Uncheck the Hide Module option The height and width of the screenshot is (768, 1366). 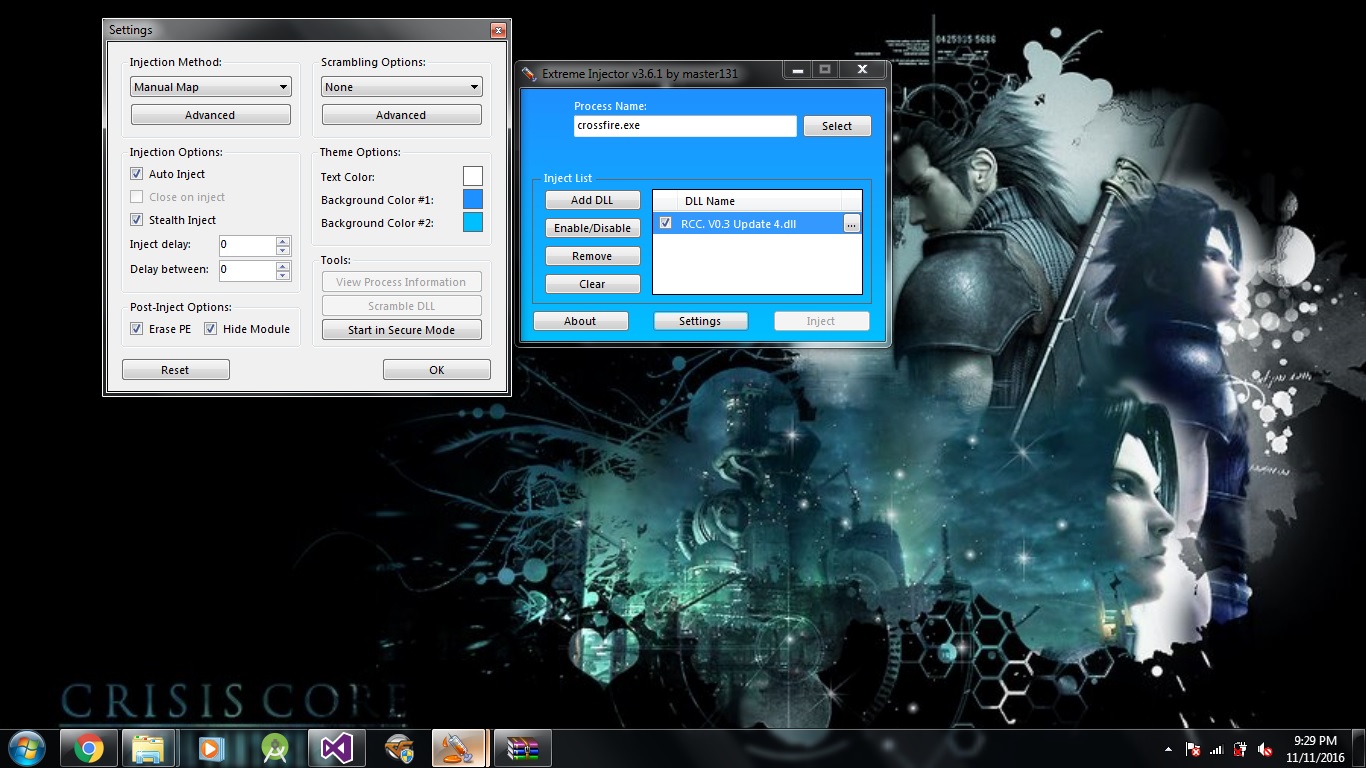point(211,329)
